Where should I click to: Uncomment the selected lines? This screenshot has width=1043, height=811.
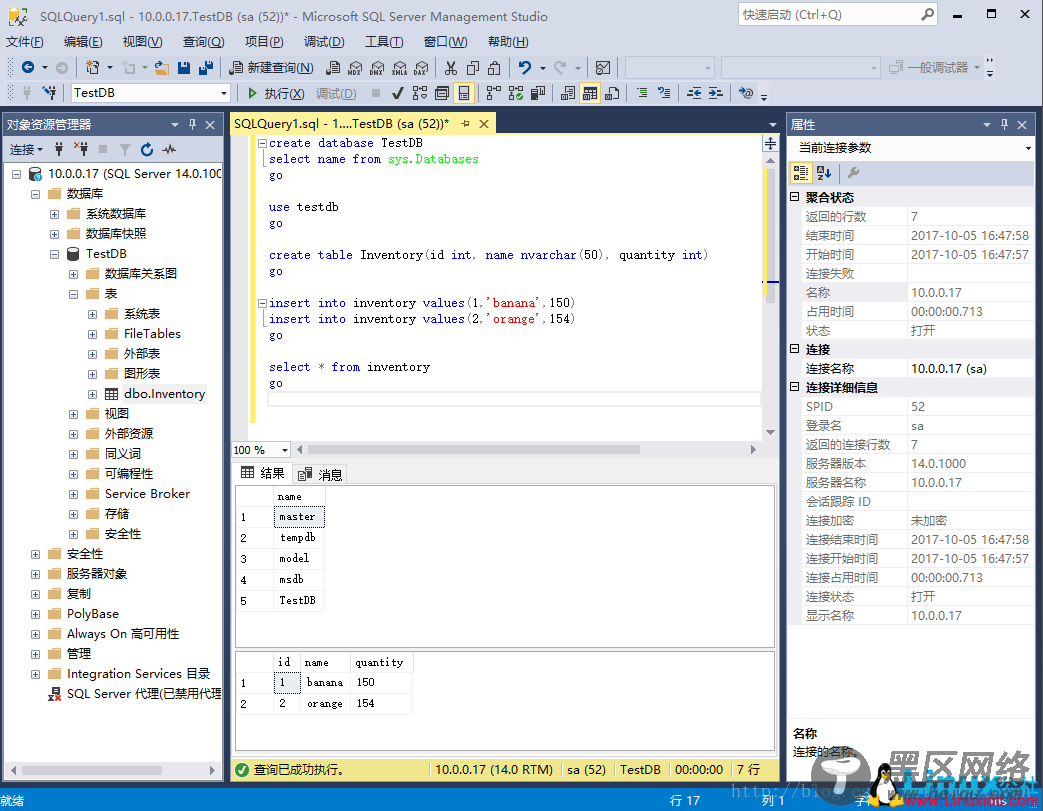(x=664, y=93)
